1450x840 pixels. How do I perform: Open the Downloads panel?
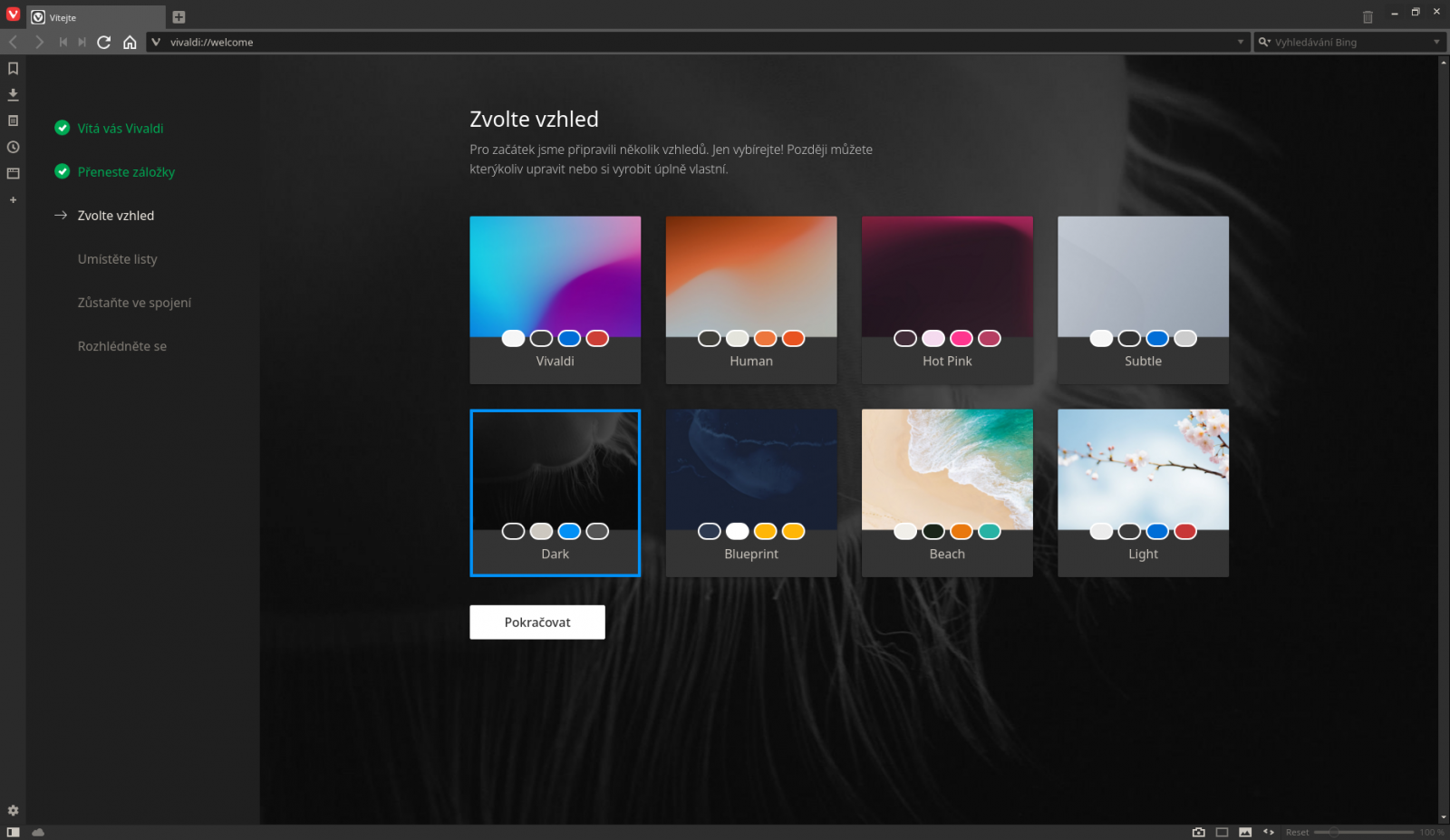click(13, 93)
